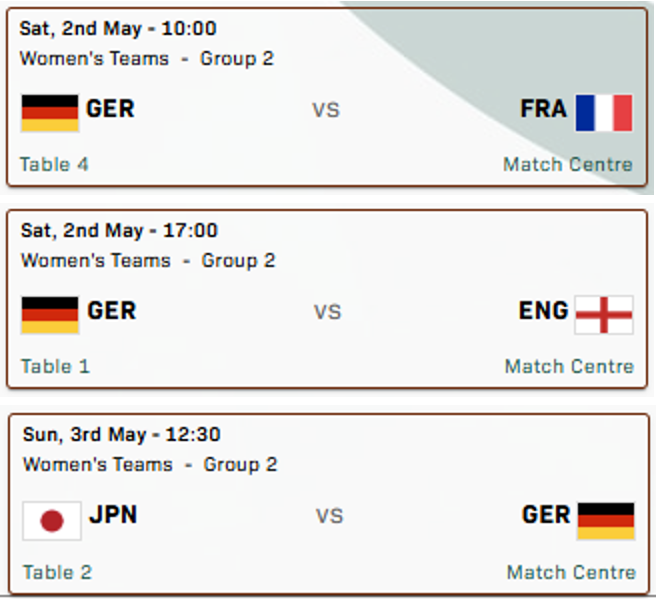Click Women's Teams Group 2 in 17:00 match
The image size is (664, 599).
tap(148, 261)
